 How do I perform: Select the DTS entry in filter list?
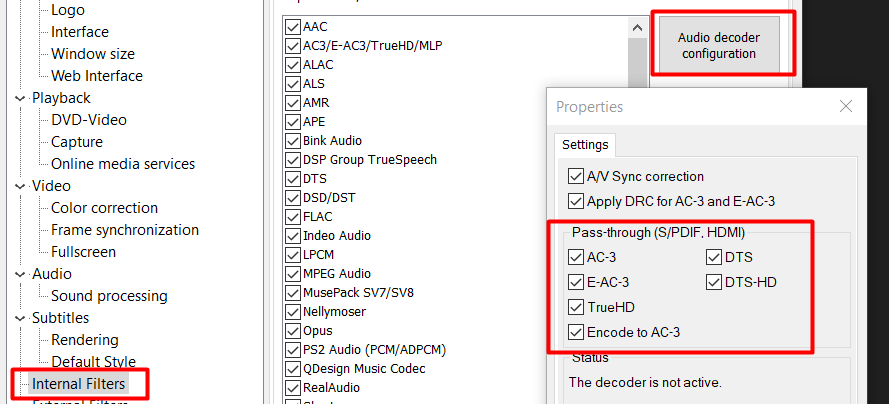tap(315, 179)
